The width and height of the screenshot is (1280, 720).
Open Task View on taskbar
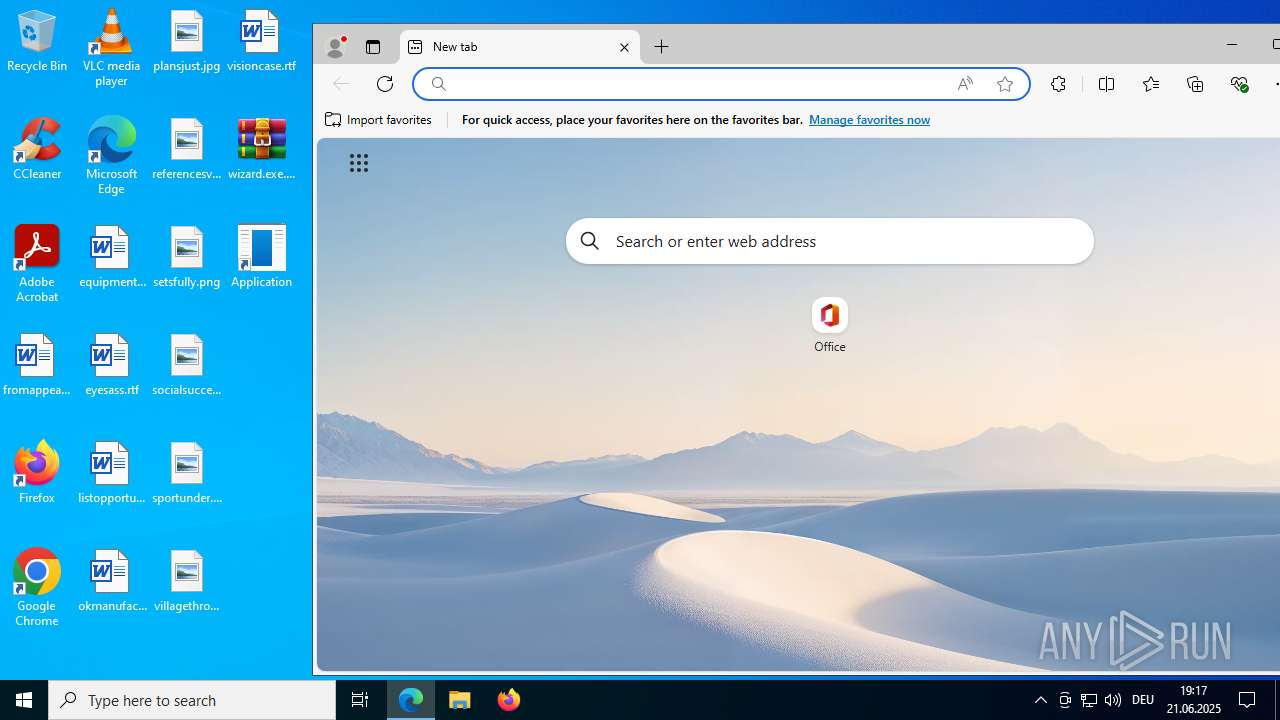pos(360,700)
